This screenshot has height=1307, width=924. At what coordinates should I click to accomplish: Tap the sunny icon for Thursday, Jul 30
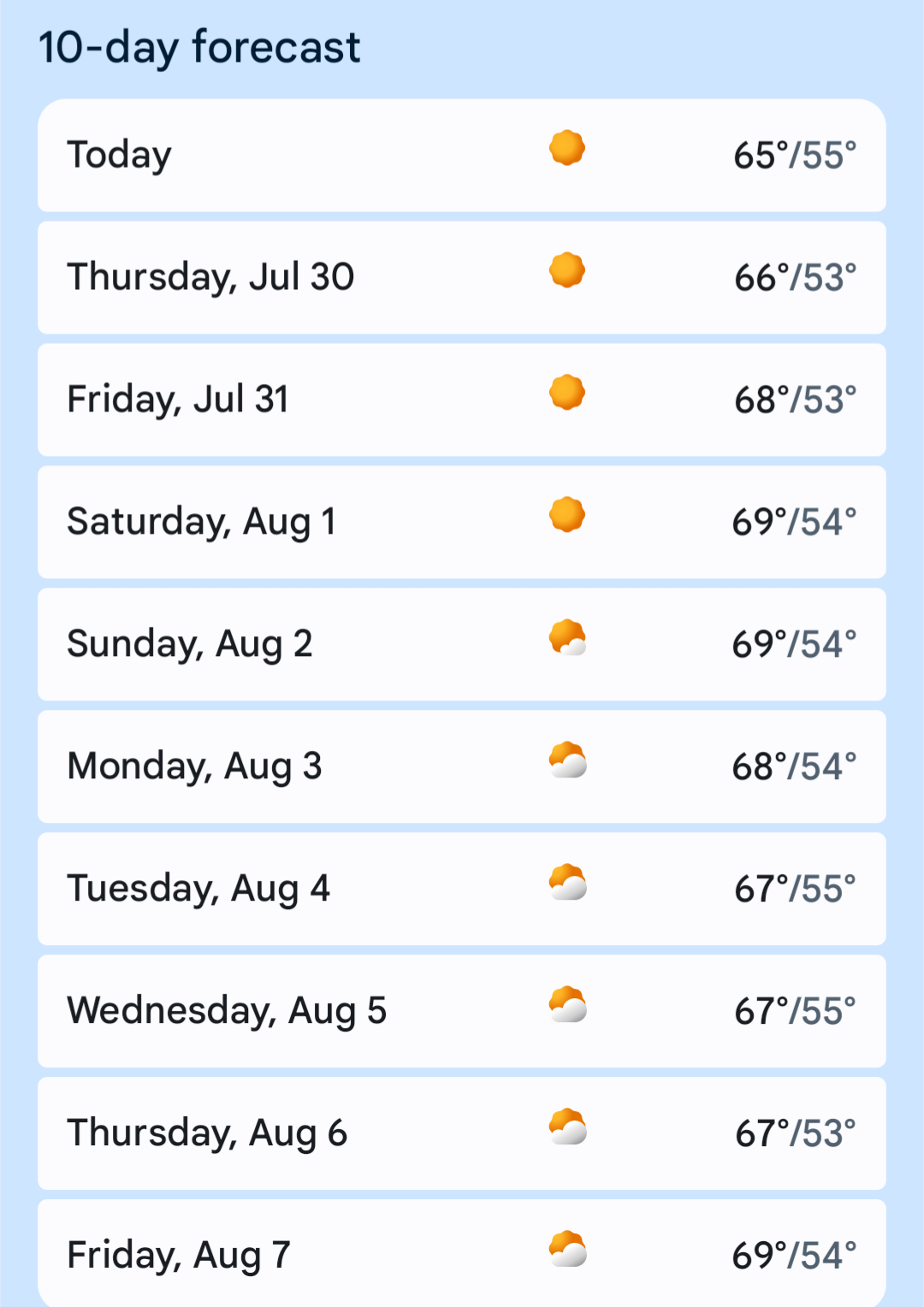coord(567,270)
